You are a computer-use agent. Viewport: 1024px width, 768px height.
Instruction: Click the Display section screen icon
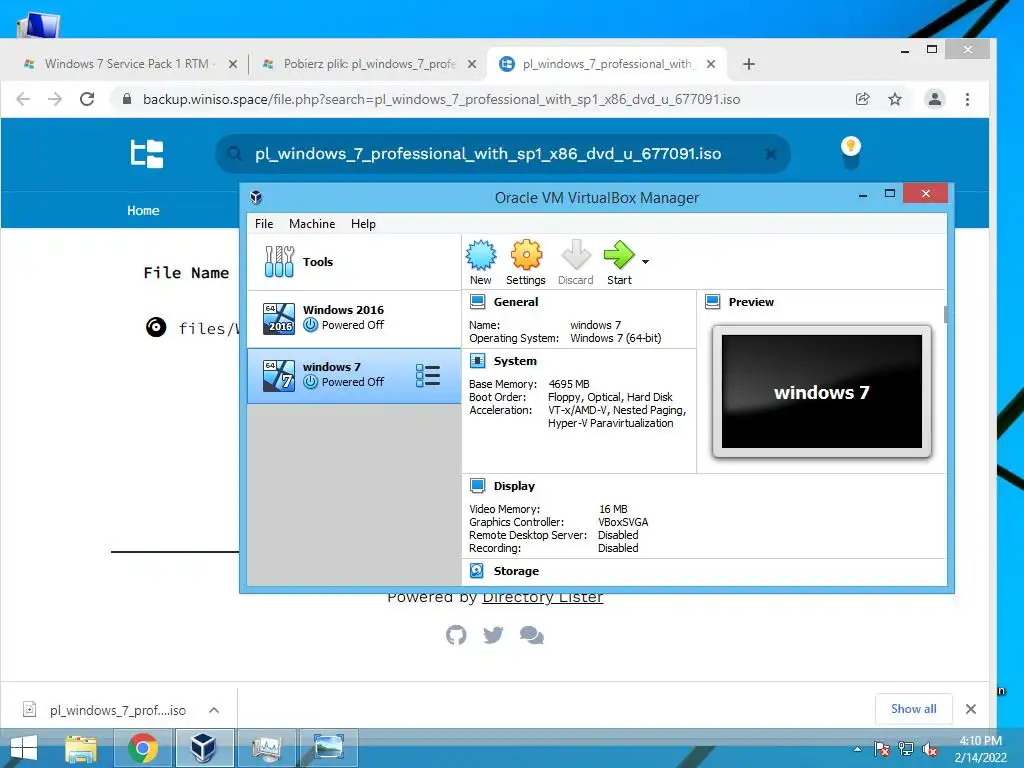point(477,486)
